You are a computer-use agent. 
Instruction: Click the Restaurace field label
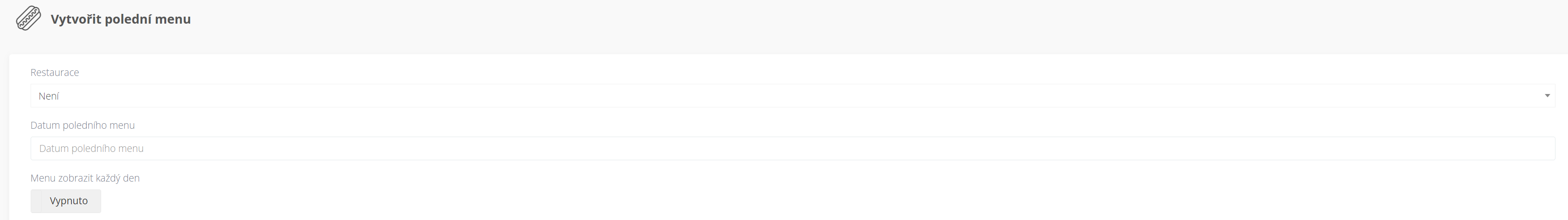click(55, 72)
